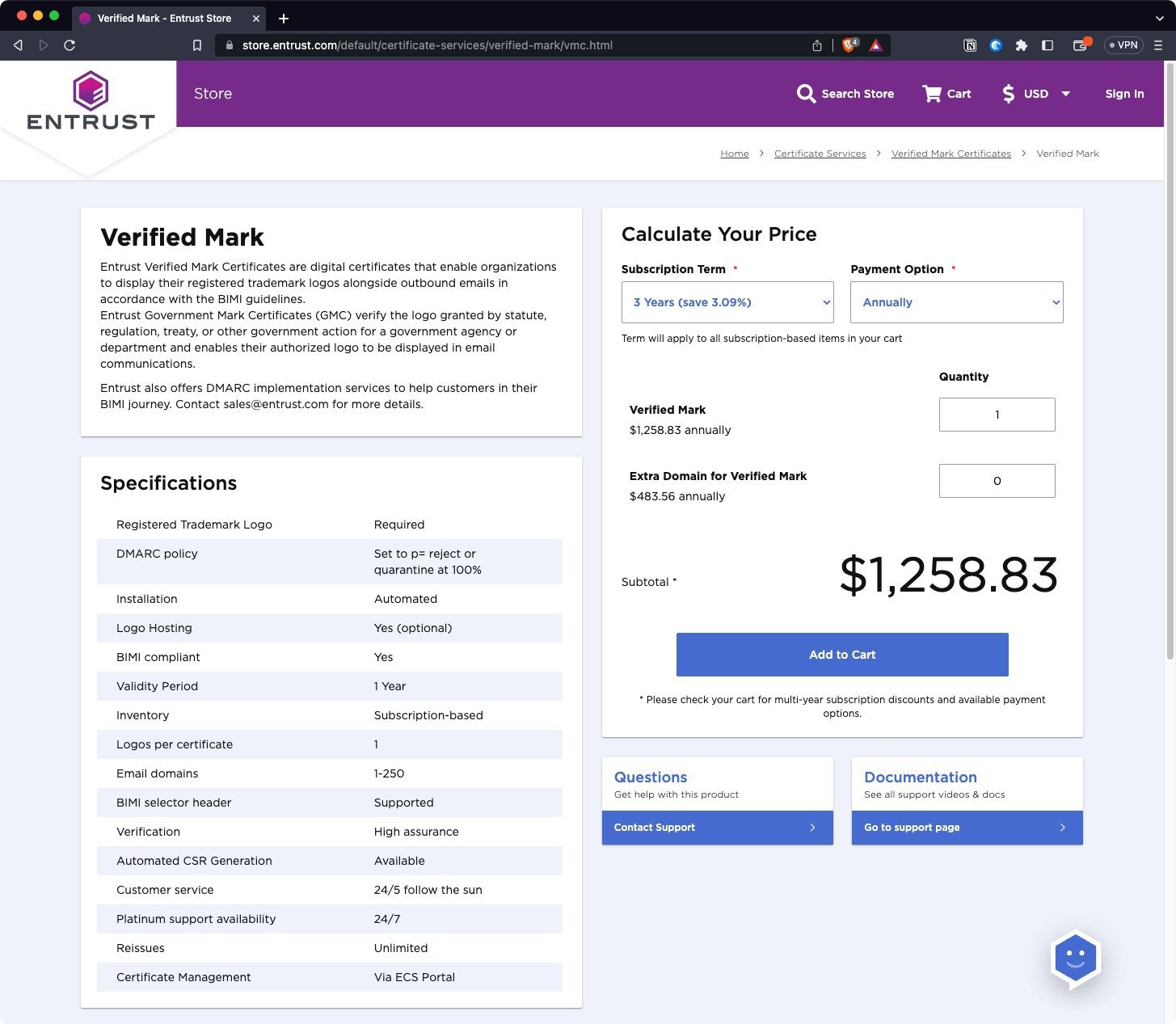Click the $1,258.83 subtotal amount
This screenshot has width=1176, height=1024.
pyautogui.click(x=948, y=575)
